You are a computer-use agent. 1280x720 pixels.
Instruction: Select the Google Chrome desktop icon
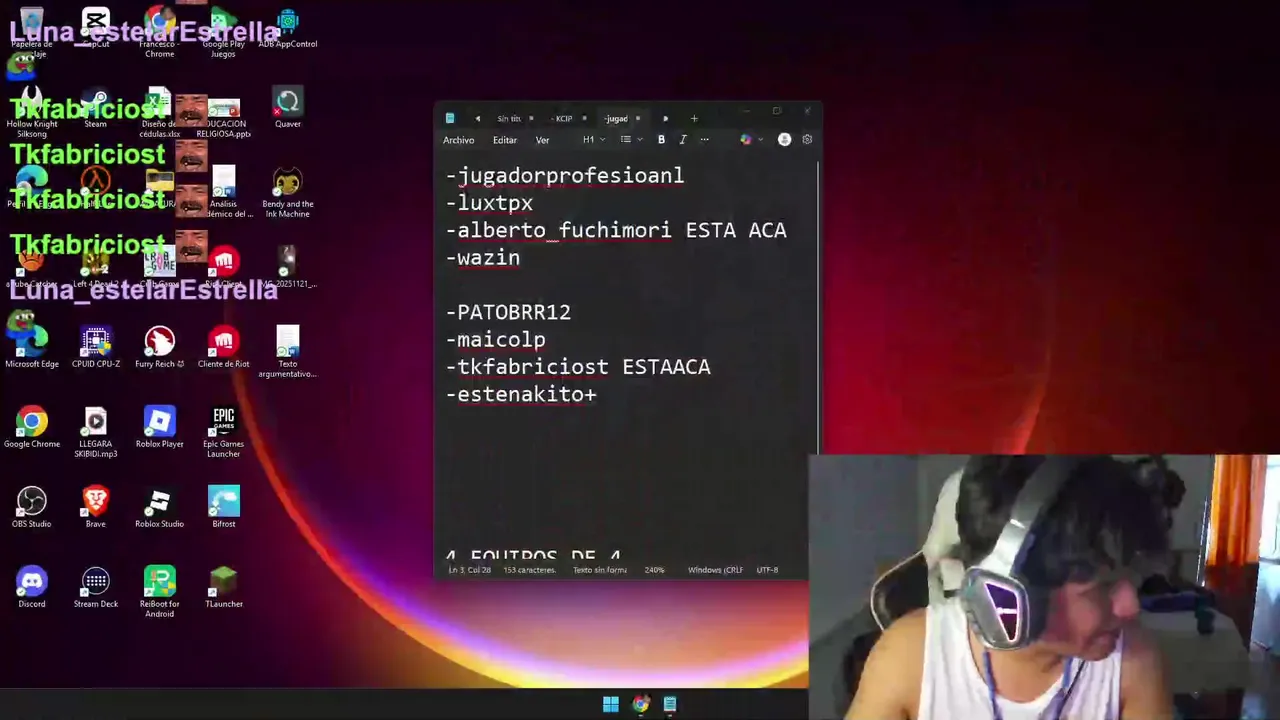pyautogui.click(x=32, y=428)
